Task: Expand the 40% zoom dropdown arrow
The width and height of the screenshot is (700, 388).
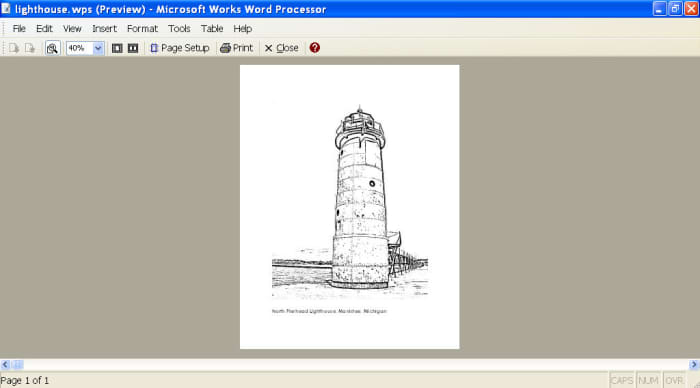Action: (x=98, y=48)
